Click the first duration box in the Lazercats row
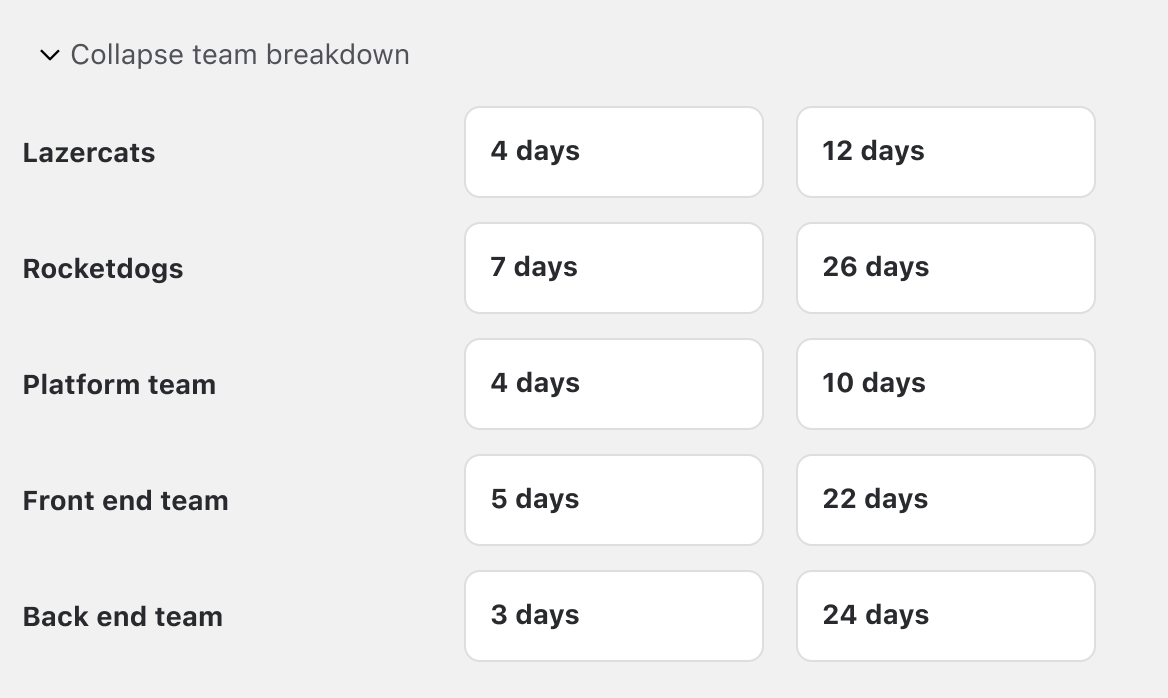The height and width of the screenshot is (698, 1168). click(613, 151)
